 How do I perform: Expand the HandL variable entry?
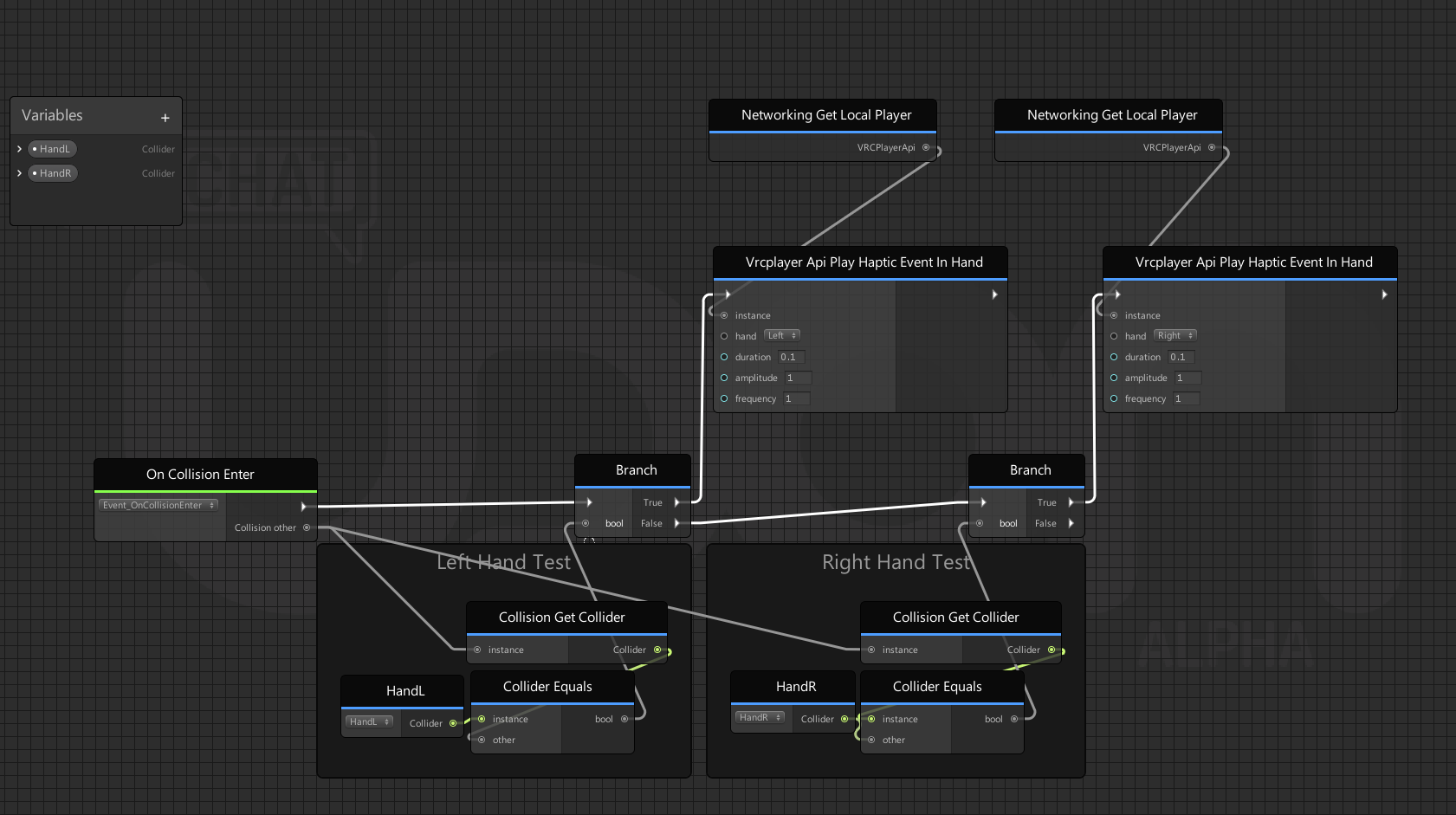[19, 149]
